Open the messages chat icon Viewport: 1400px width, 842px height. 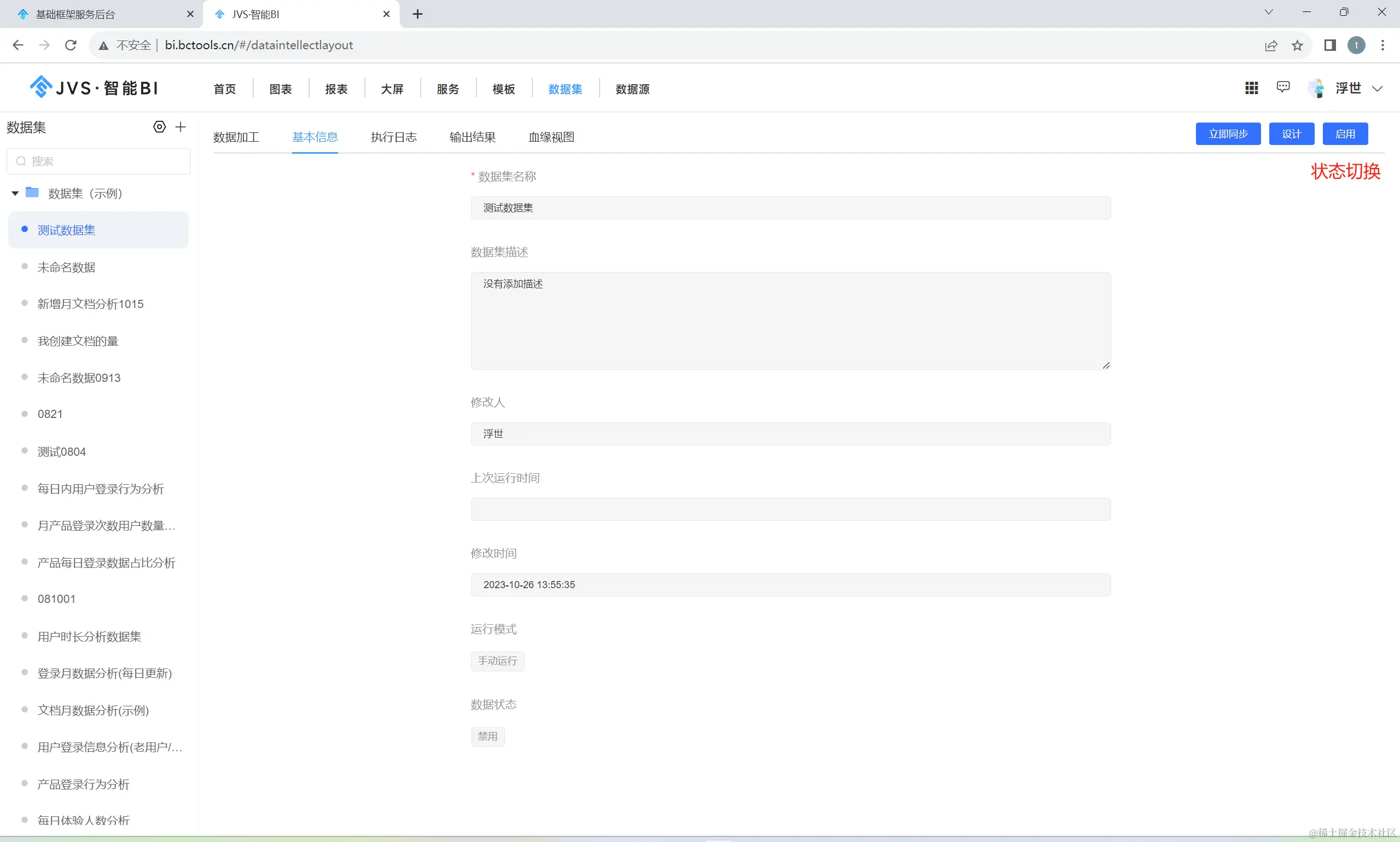pos(1282,87)
